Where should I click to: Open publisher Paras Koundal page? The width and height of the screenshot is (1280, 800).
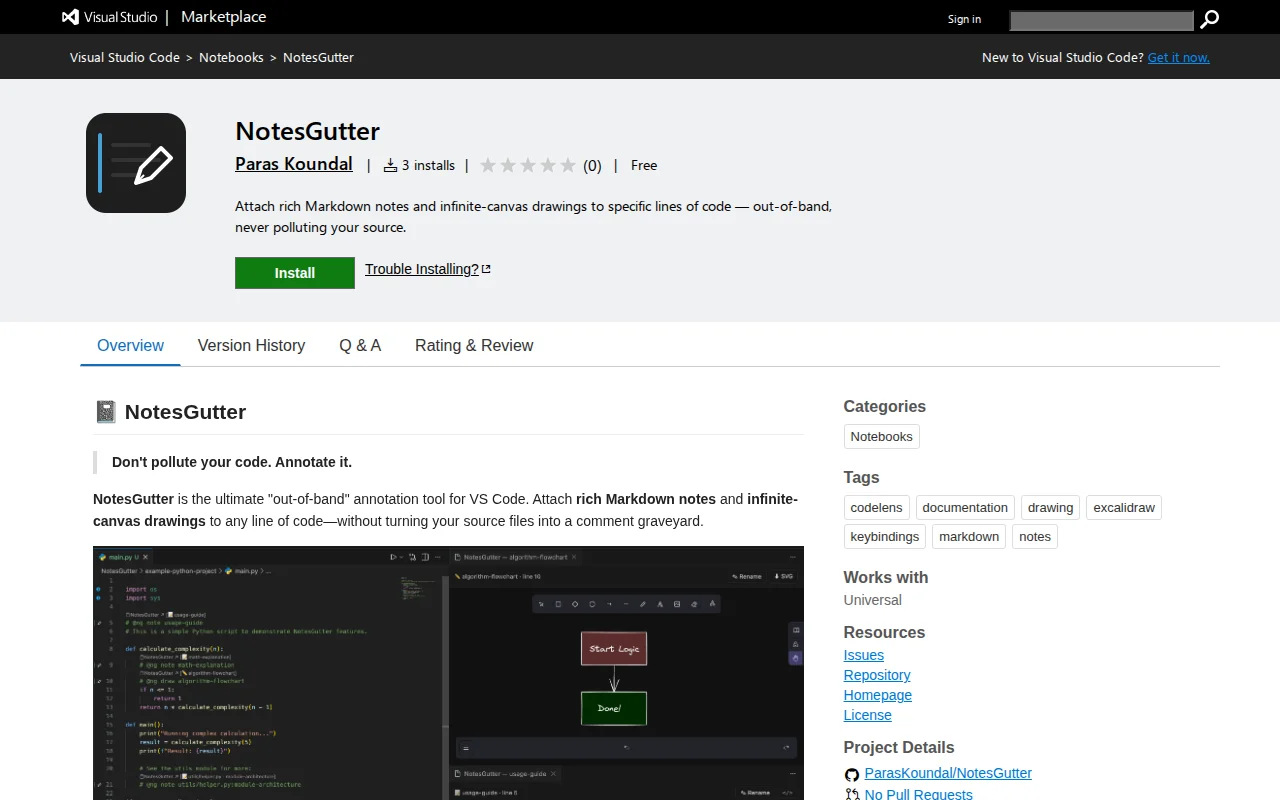294,164
